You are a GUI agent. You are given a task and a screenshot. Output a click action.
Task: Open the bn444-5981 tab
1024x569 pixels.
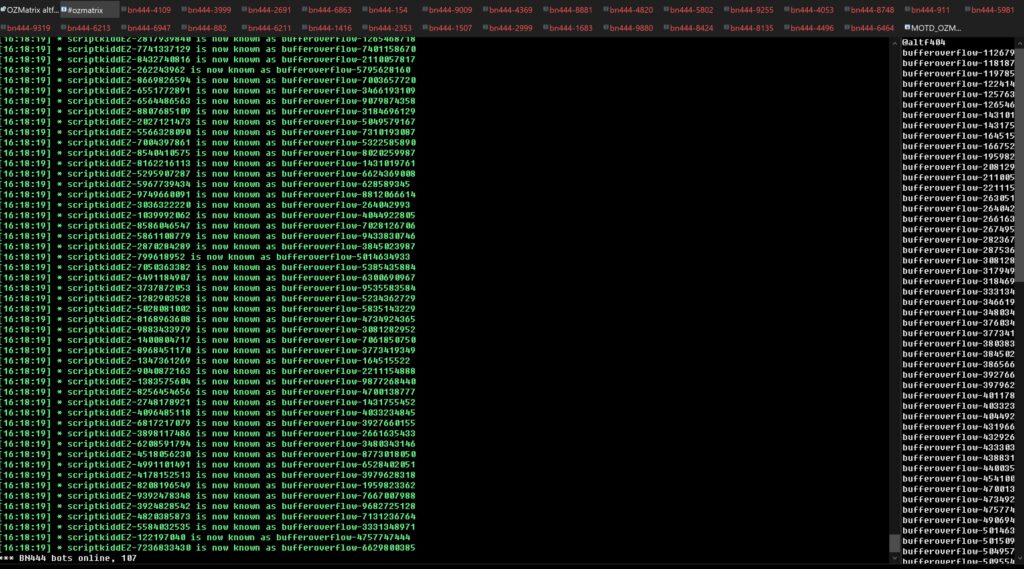point(989,10)
